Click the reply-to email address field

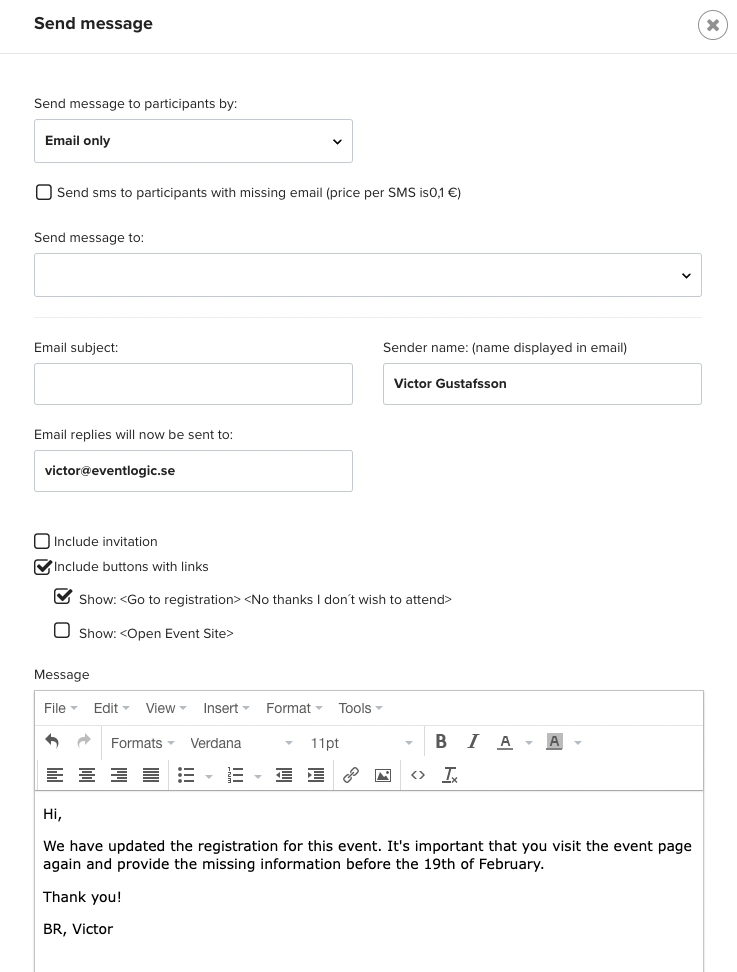tap(193, 471)
